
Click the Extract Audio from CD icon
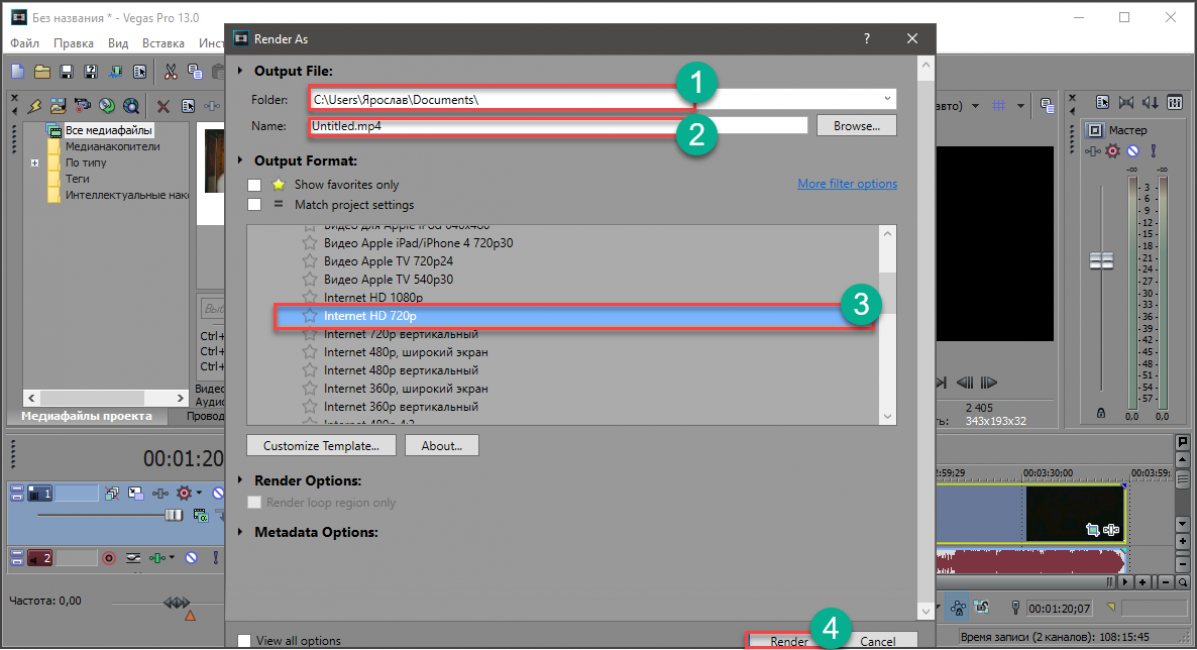(x=106, y=105)
